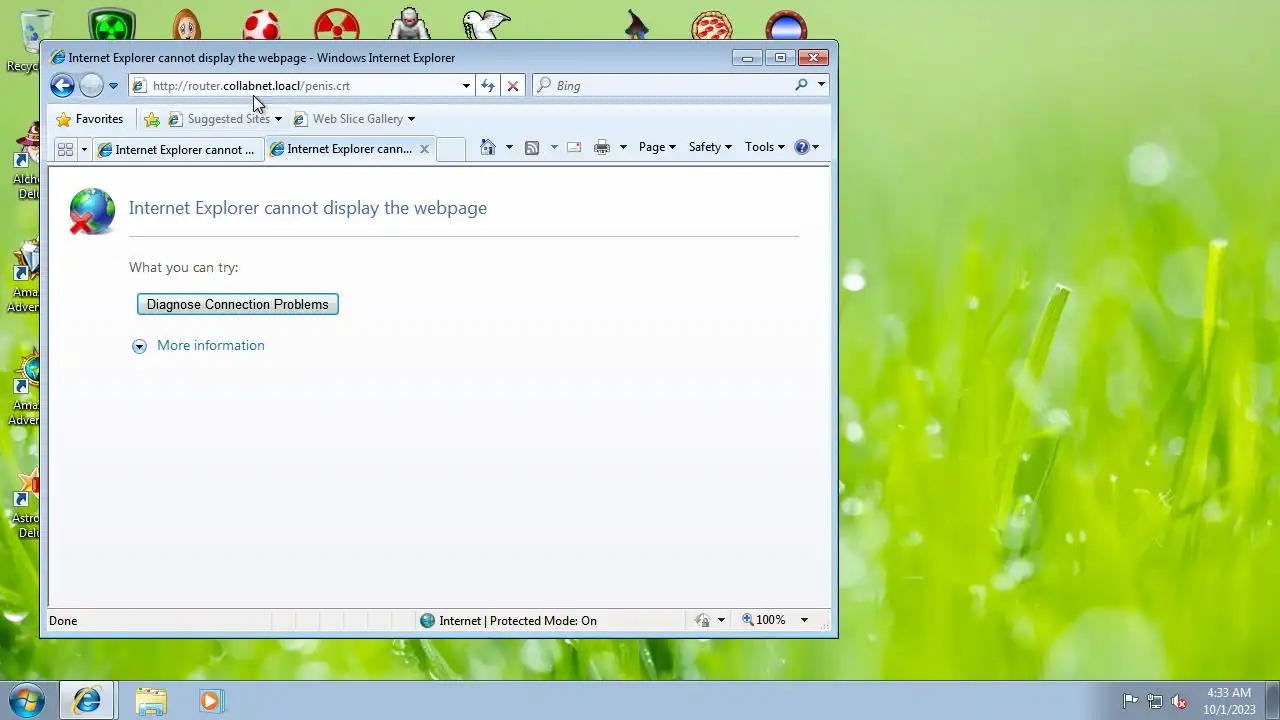The width and height of the screenshot is (1280, 720).
Task: Open the Windows Start menu
Action: (x=27, y=701)
